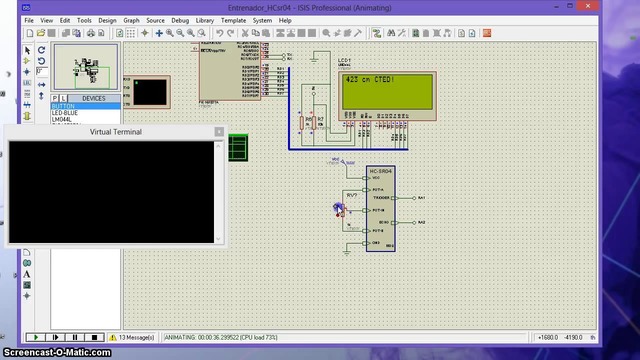The width and height of the screenshot is (640, 360).
Task: Save the current design
Action: (x=51, y=33)
